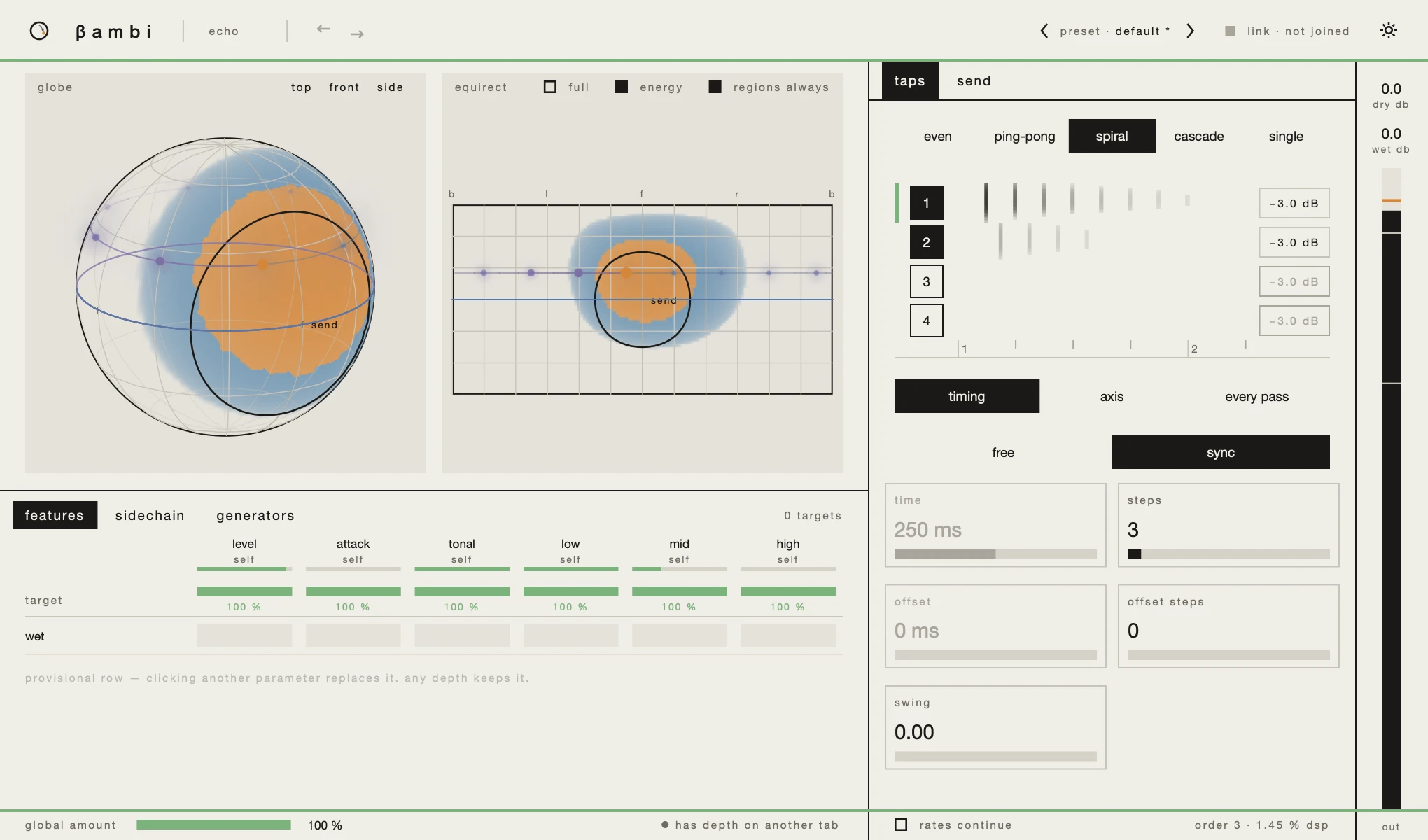The width and height of the screenshot is (1428, 840).
Task: Enable tap 3 button
Action: click(926, 281)
